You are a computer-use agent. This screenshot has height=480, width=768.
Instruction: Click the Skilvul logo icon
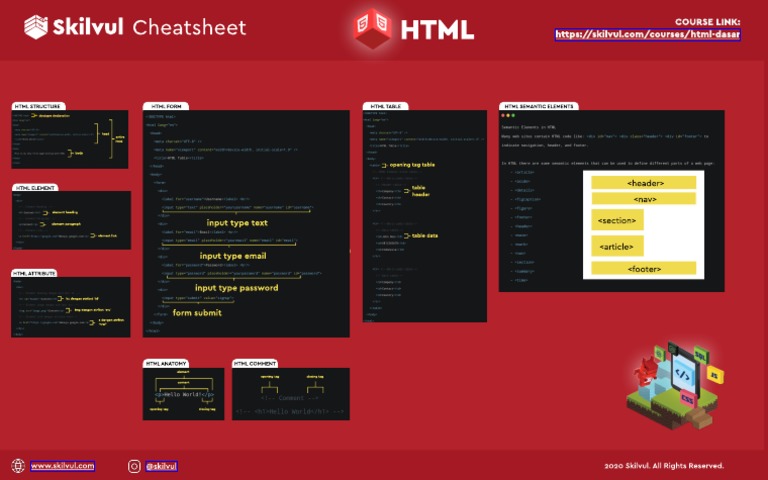pos(36,27)
